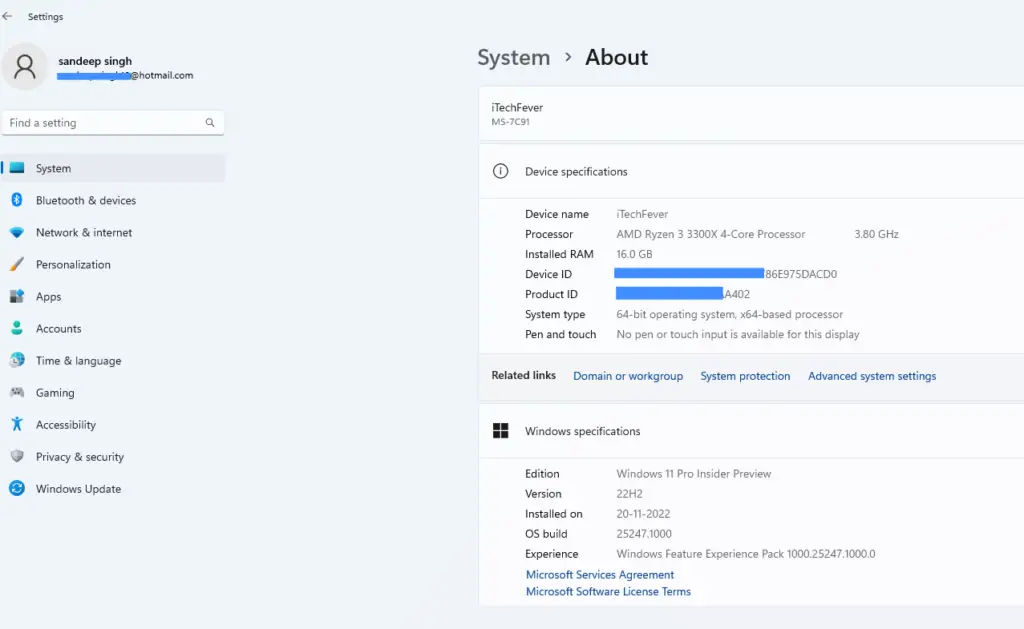The image size is (1024, 629).
Task: Open Advanced system settings link
Action: pos(872,376)
